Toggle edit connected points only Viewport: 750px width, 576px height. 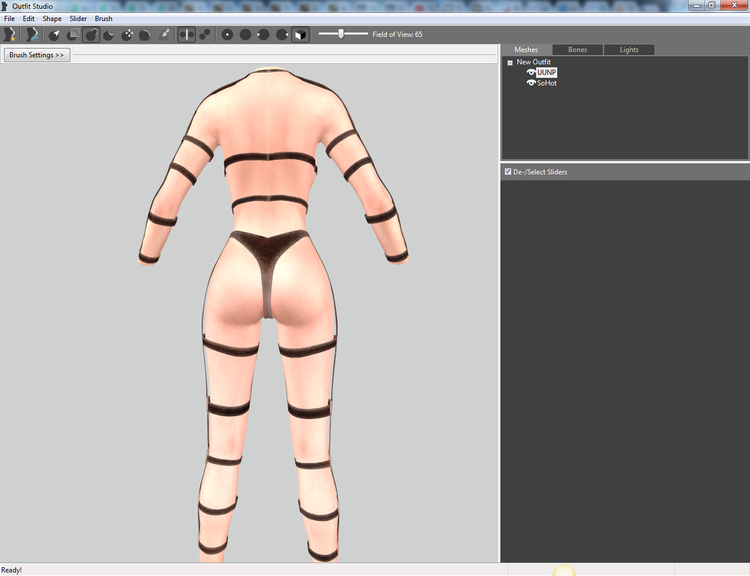coord(205,34)
